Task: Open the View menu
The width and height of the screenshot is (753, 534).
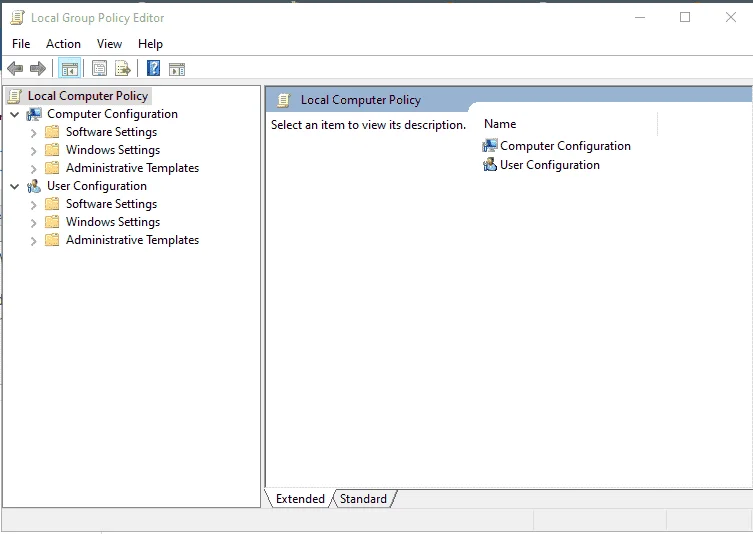Action: [109, 44]
